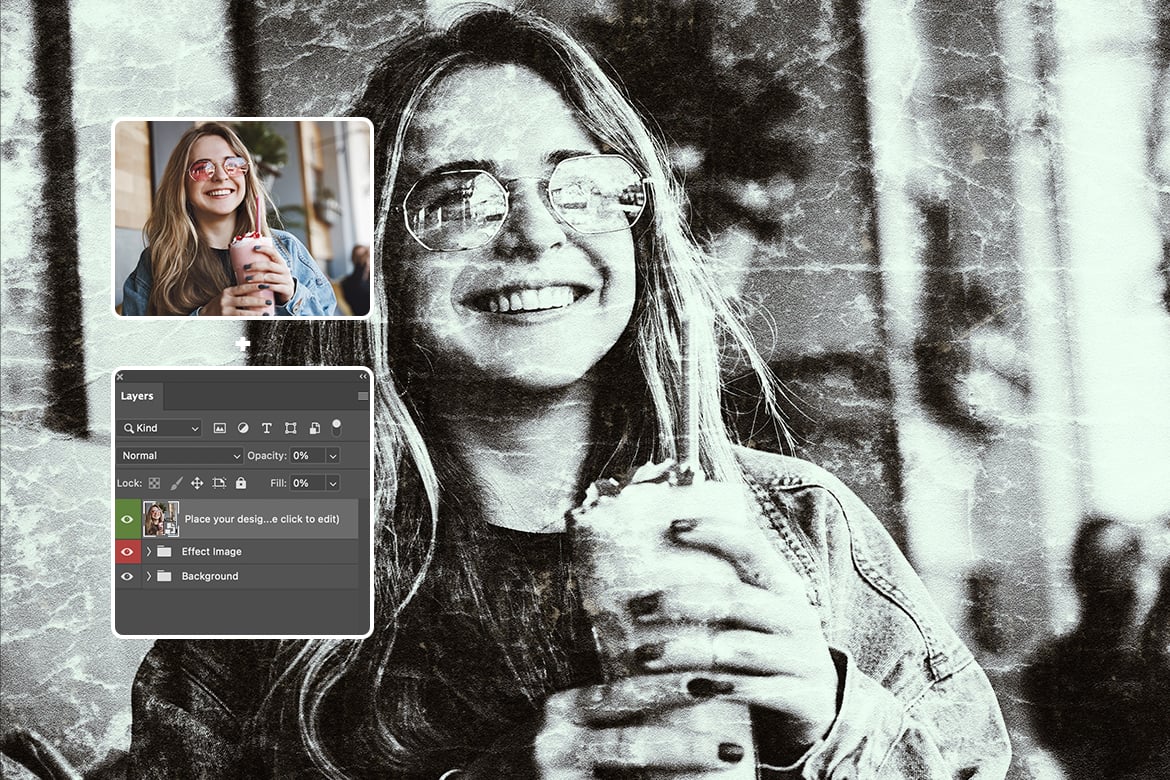Open the Layers panel menu icon

[363, 396]
